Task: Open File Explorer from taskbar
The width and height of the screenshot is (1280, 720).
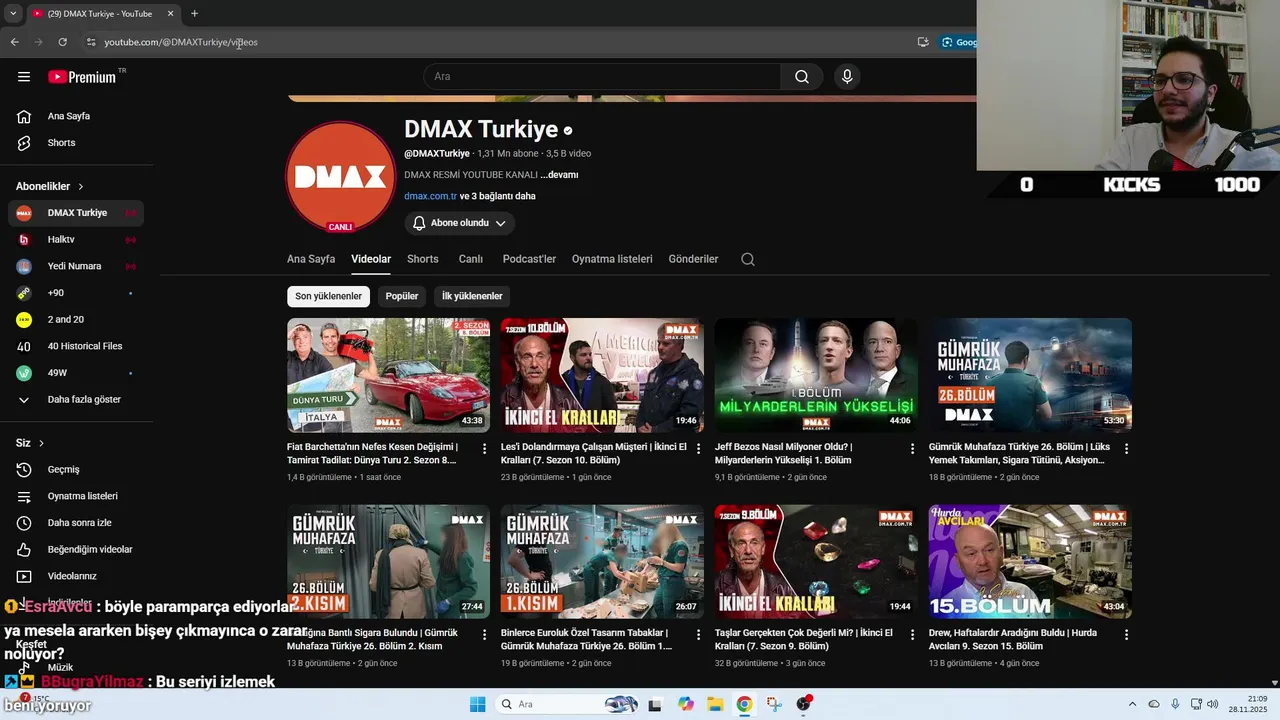Action: point(715,704)
